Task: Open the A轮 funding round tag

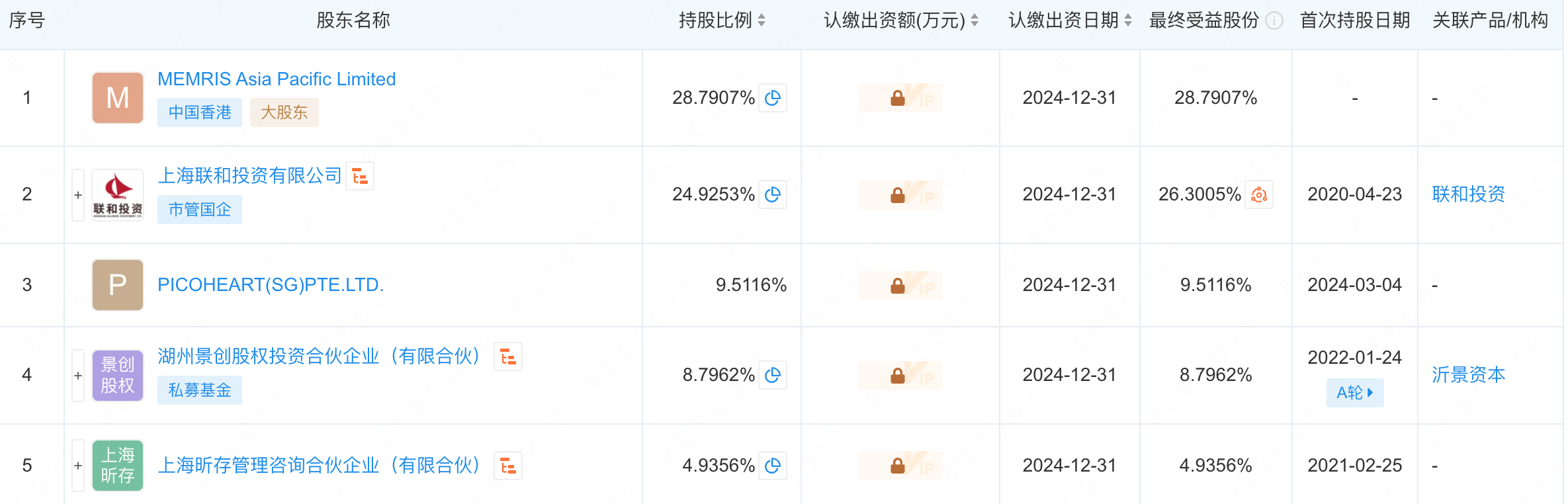Action: tap(1355, 393)
